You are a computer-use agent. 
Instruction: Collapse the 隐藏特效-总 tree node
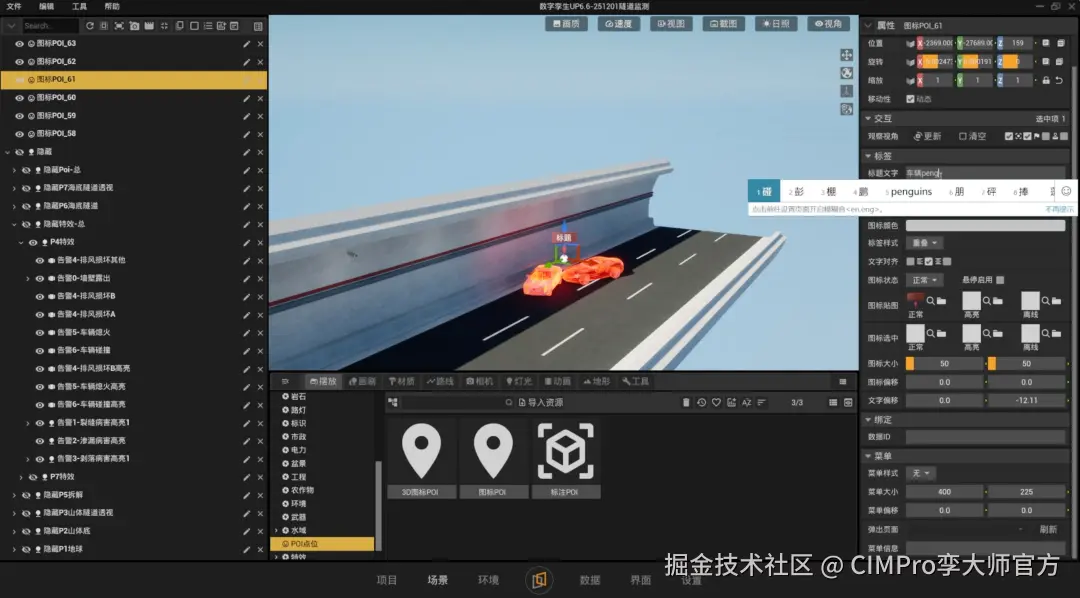pyautogui.click(x=14, y=225)
